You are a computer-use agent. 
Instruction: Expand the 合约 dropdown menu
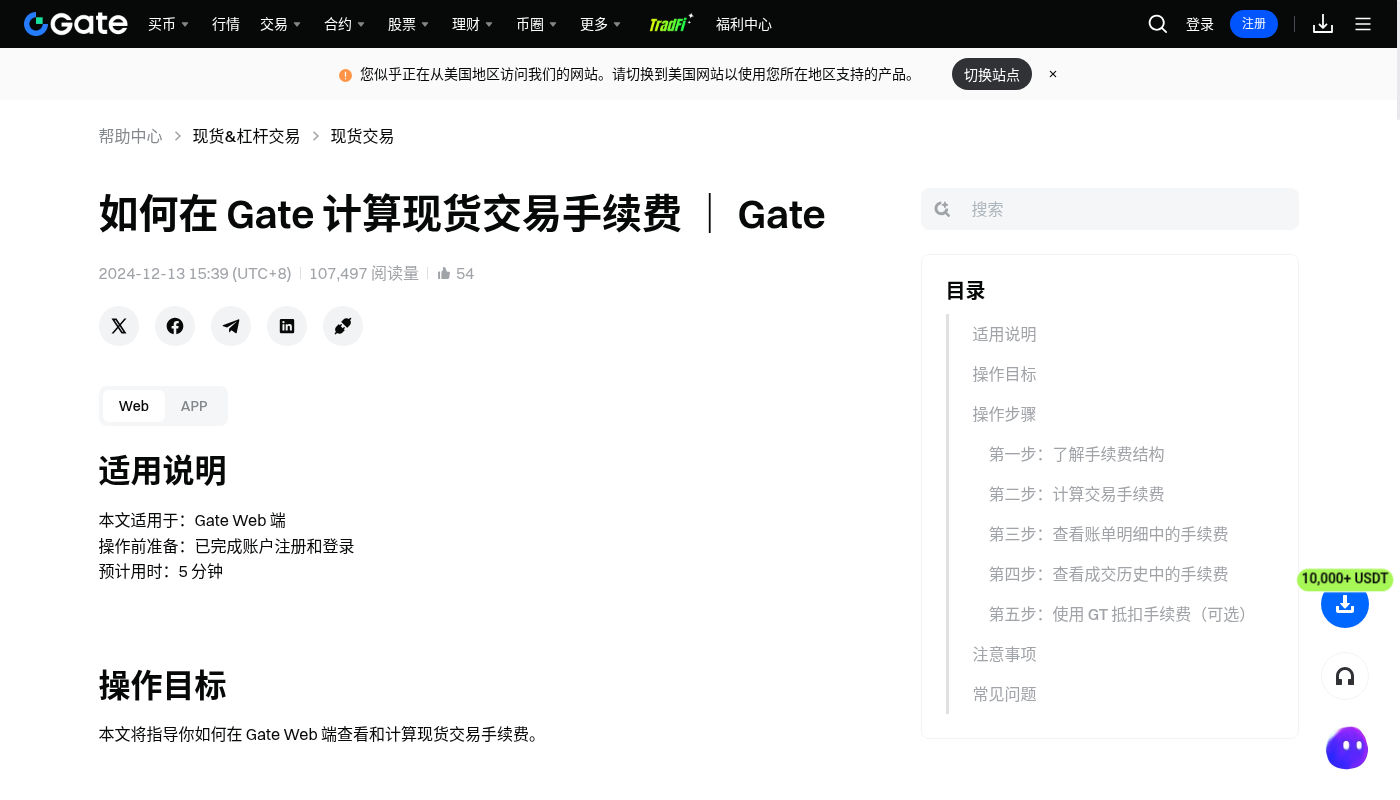coord(344,24)
